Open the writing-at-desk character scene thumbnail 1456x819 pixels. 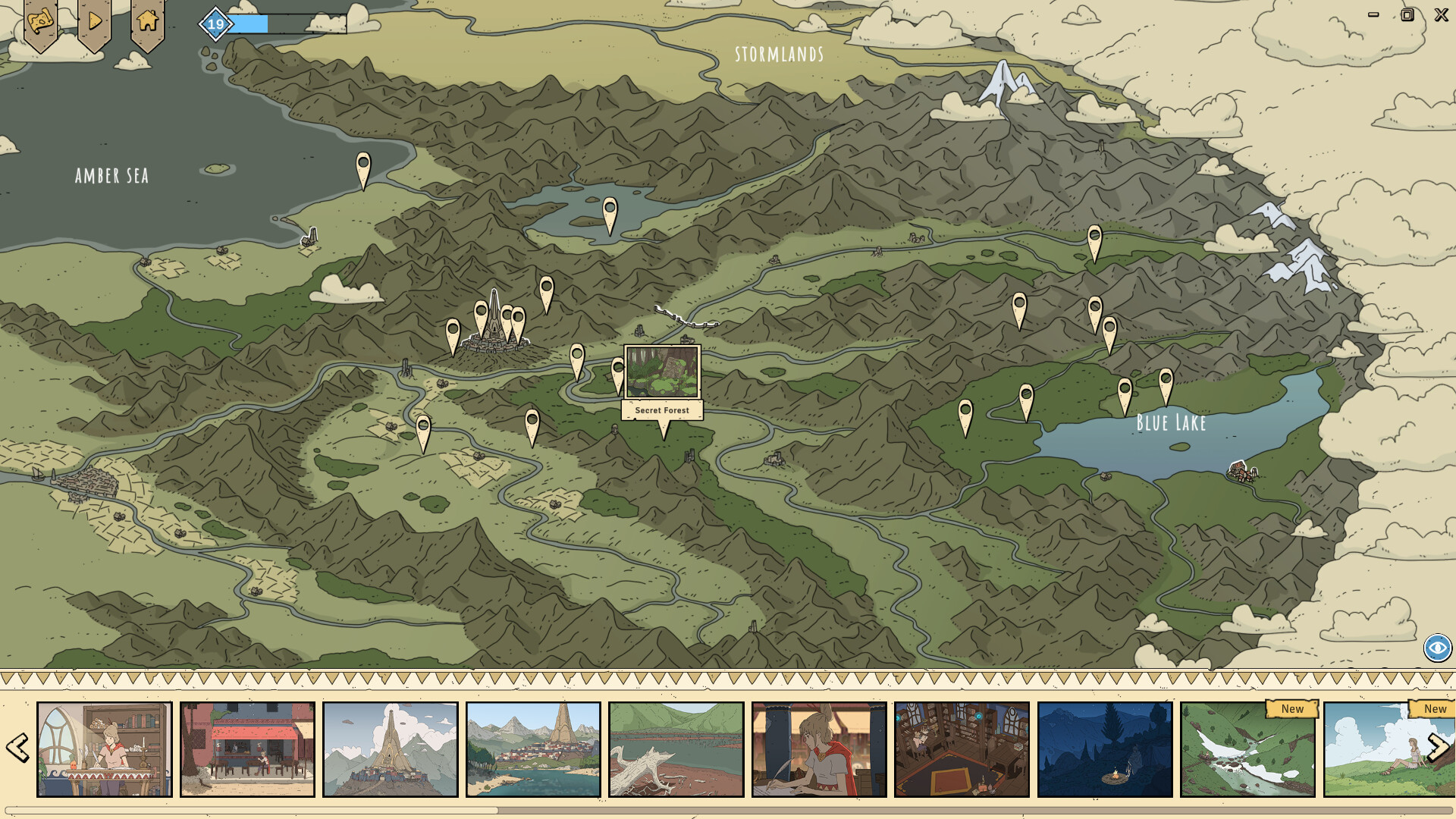coord(819,748)
